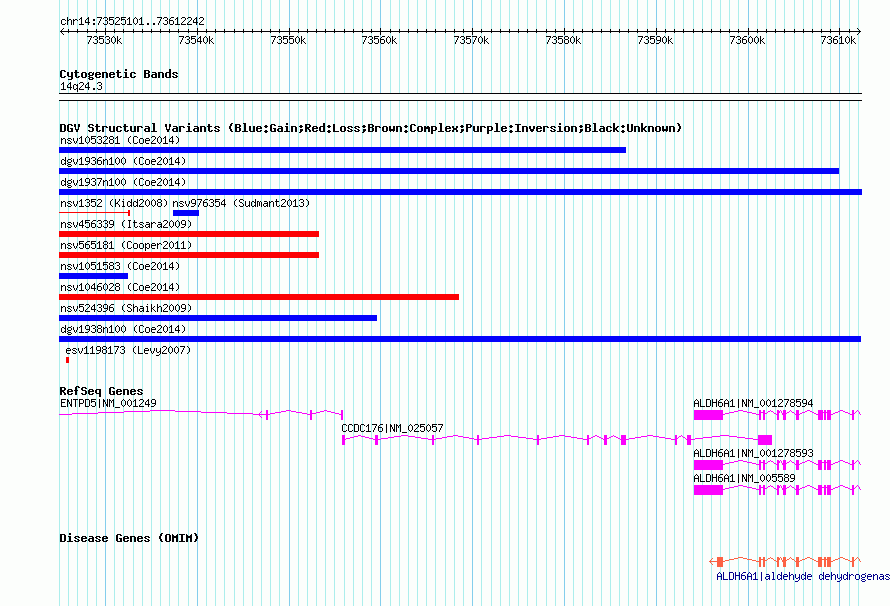Select the nsv565181 (Cooper2011) red loss bar
This screenshot has width=890, height=606.
coord(189,255)
